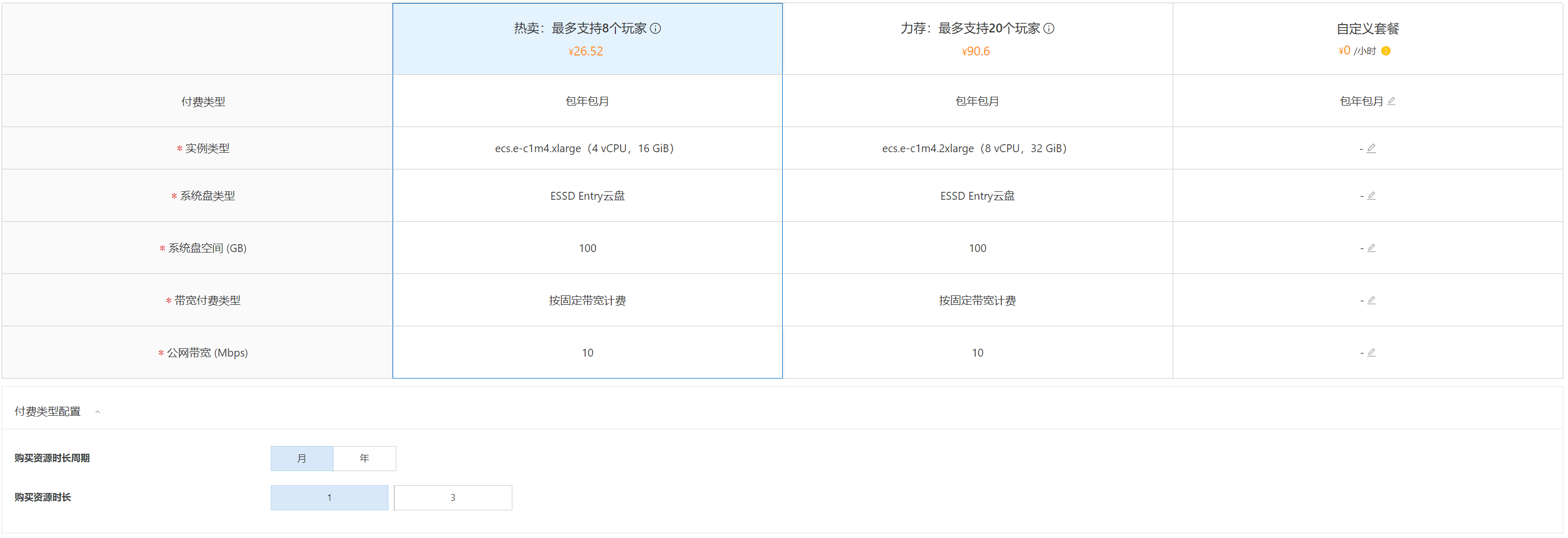Choose purchase duration of 3

coord(452,498)
